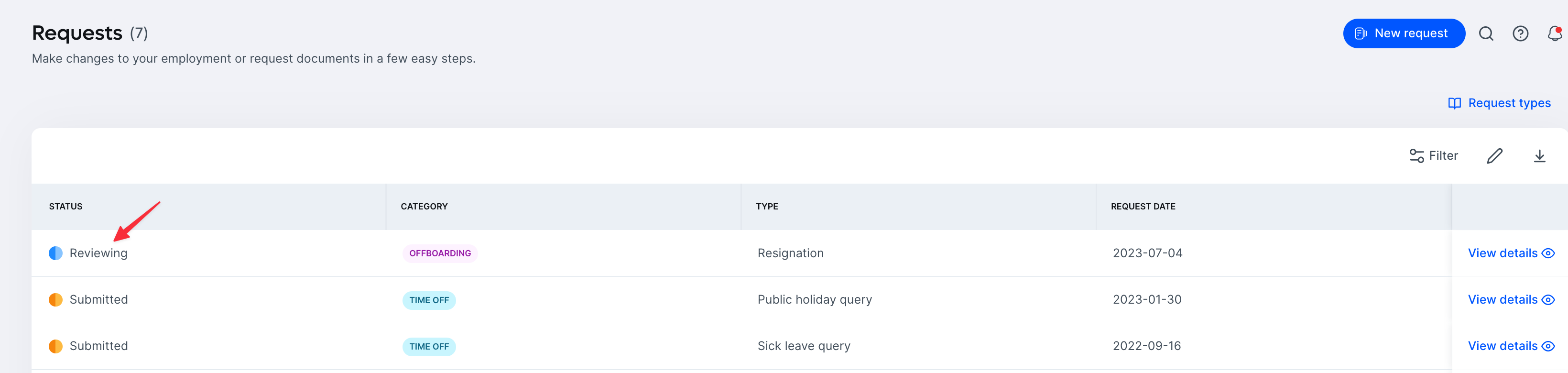Open the Resignation request row
1568x373 pixels.
[791, 253]
